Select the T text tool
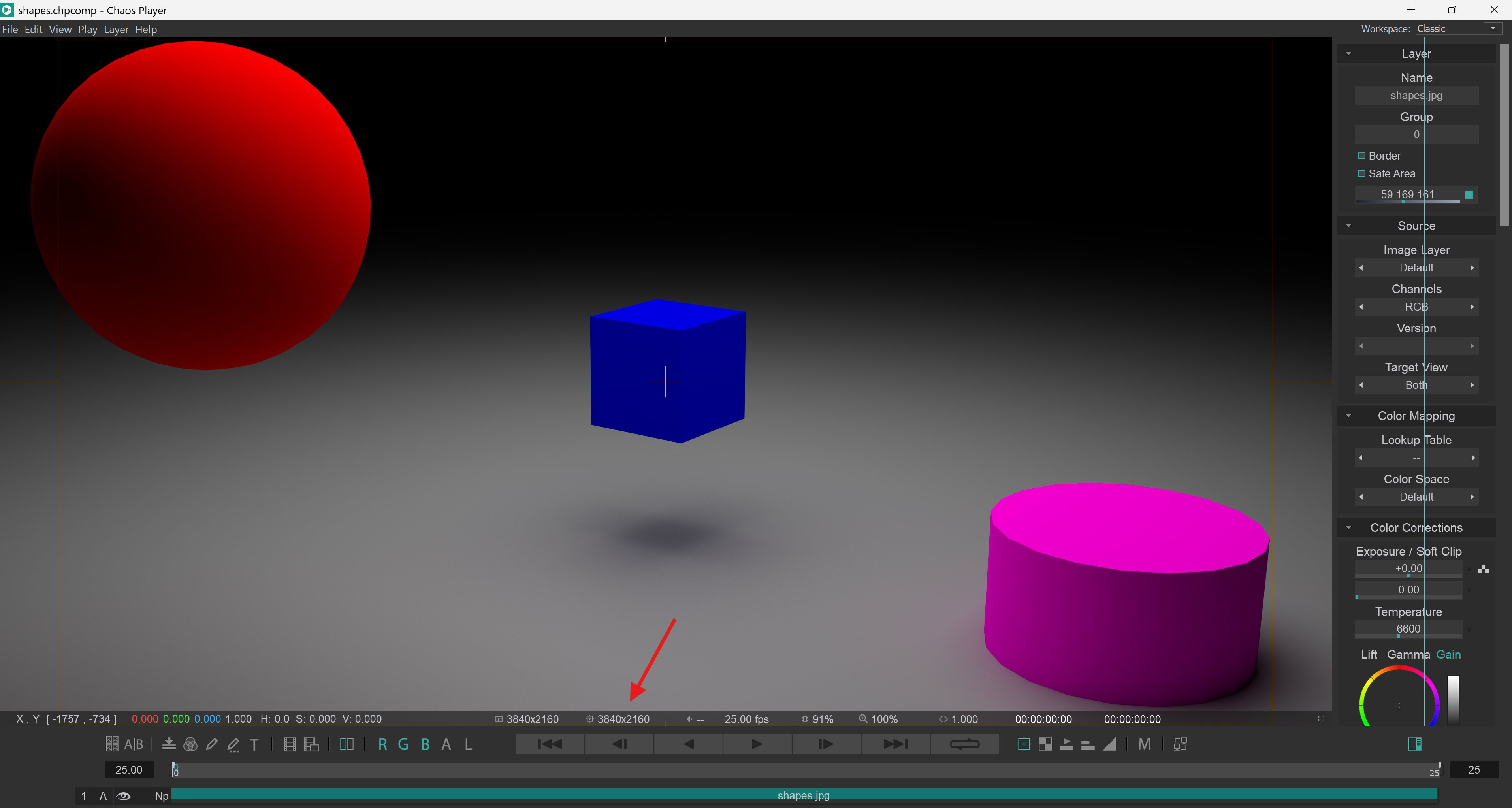This screenshot has width=1512, height=808. (254, 745)
